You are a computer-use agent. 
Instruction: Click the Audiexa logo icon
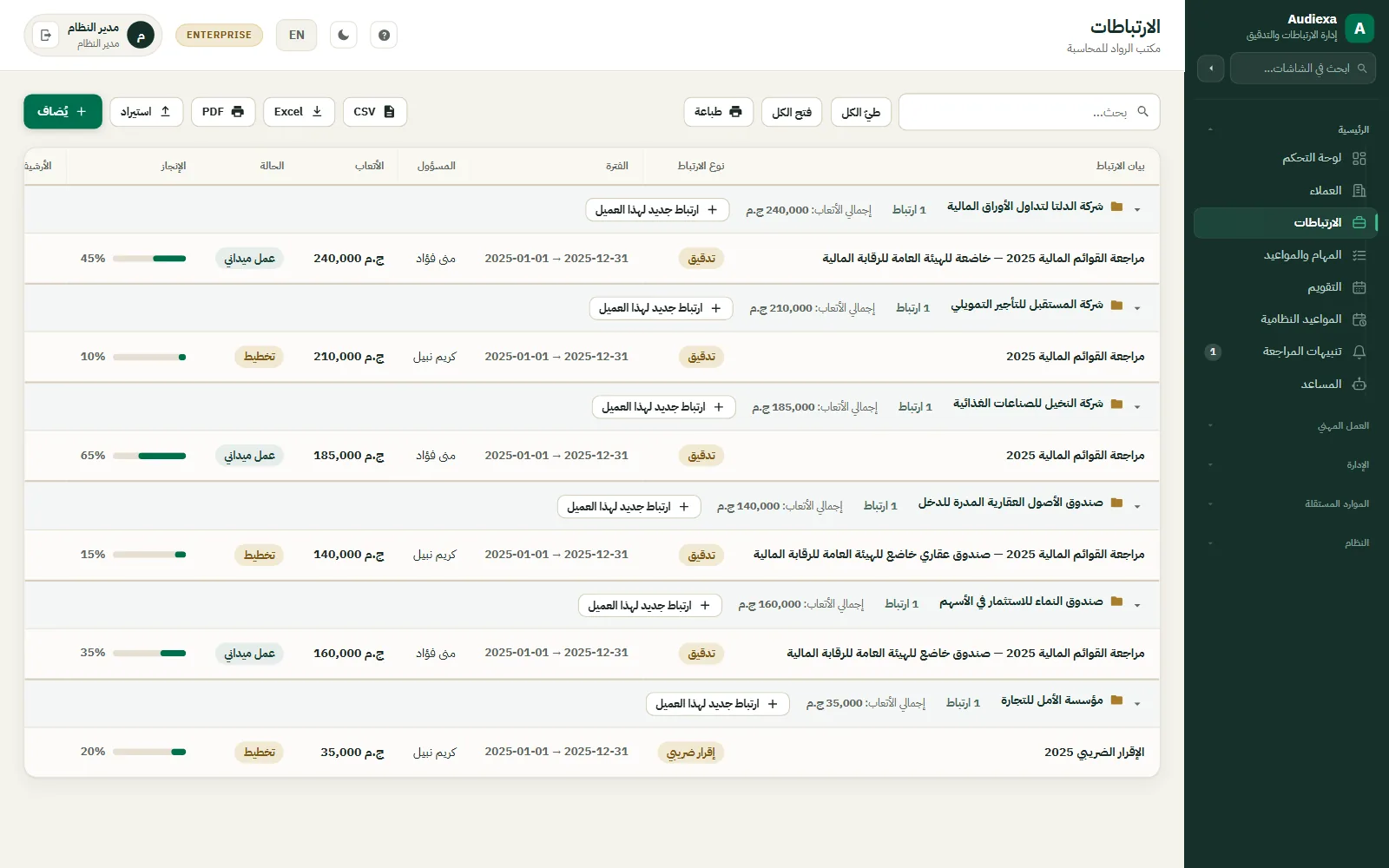point(1359,29)
